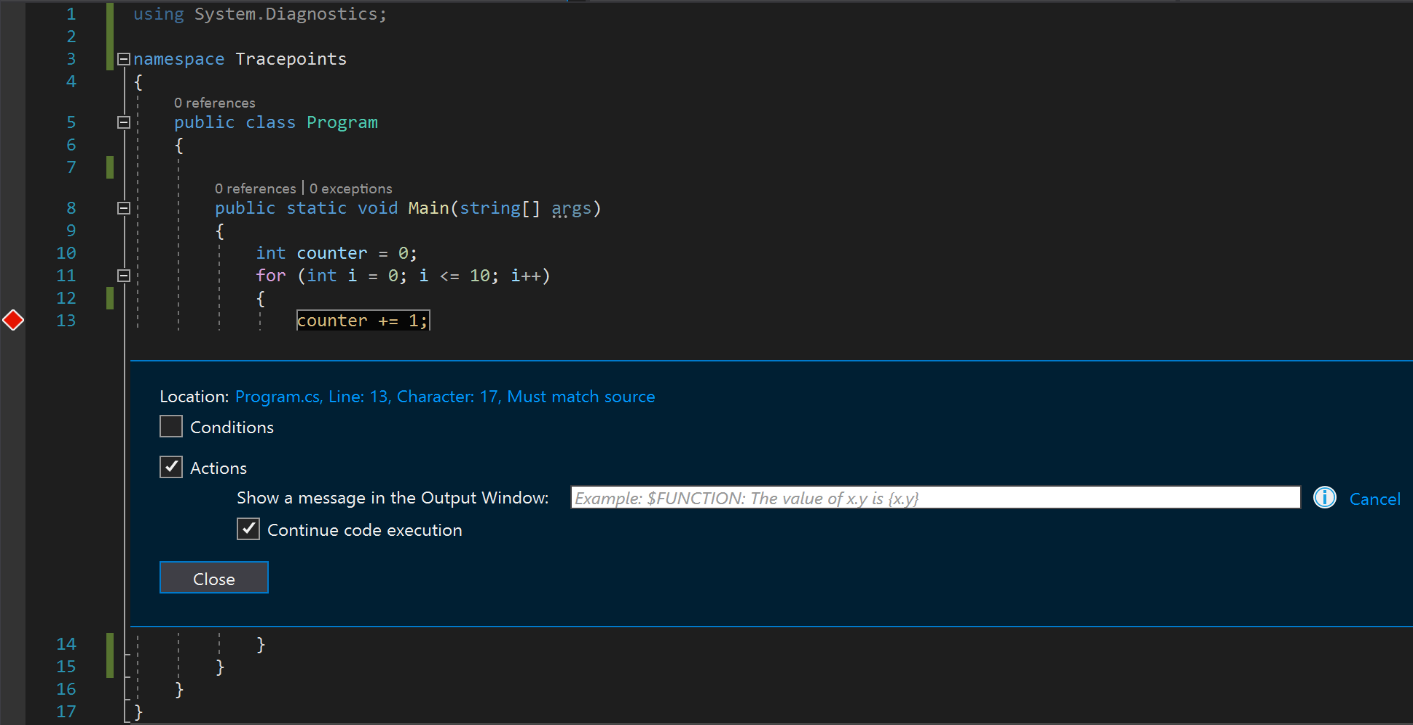
Task: Click the Cancel link
Action: [x=1375, y=499]
